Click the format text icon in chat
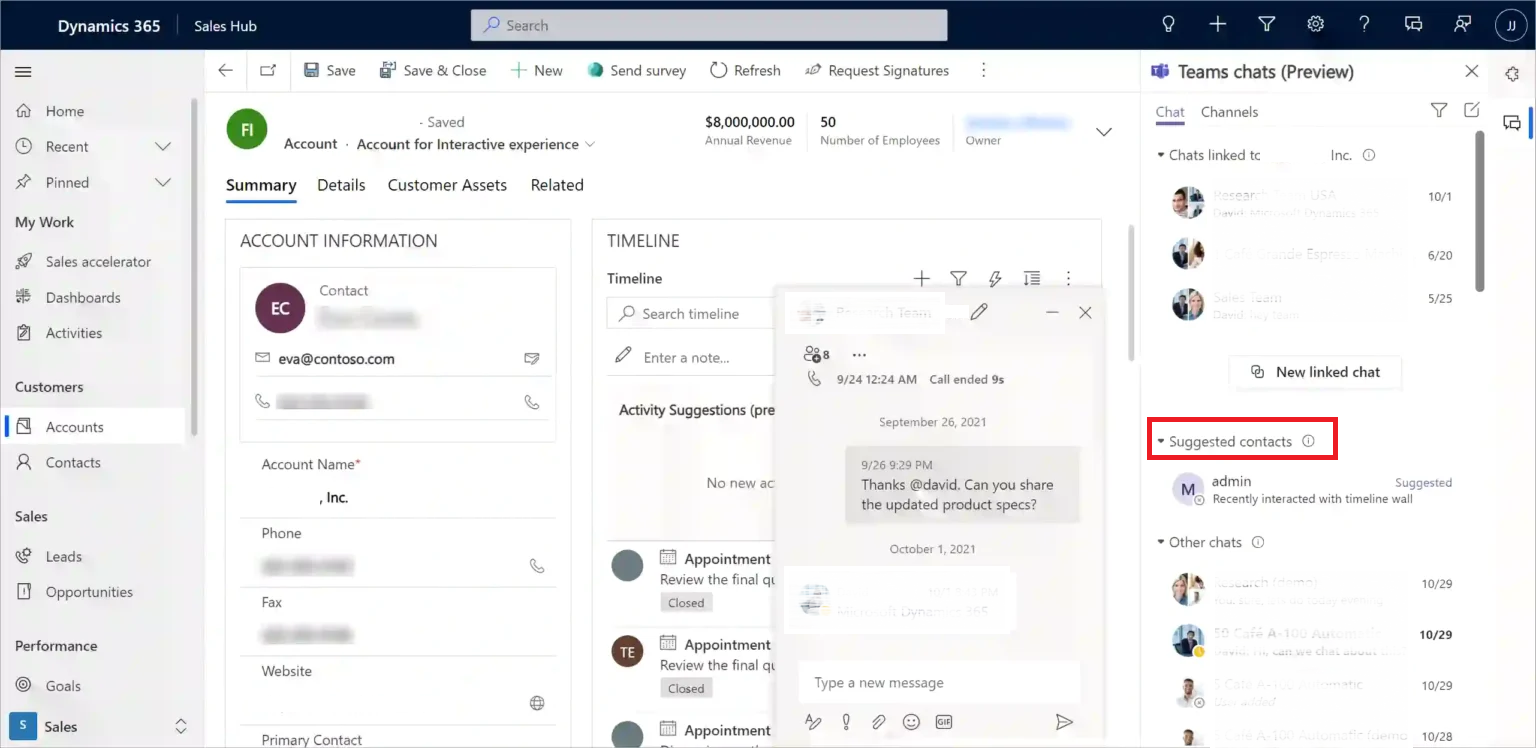 point(813,721)
